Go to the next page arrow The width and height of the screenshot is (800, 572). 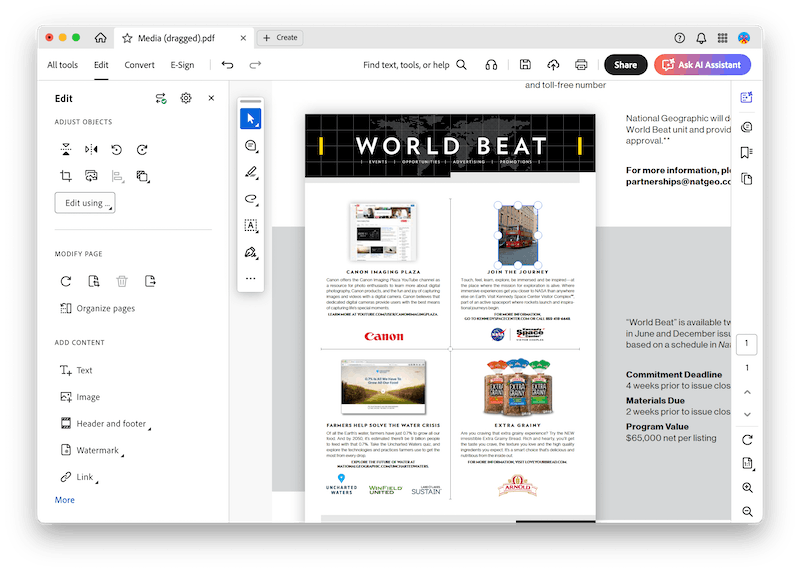[x=747, y=414]
